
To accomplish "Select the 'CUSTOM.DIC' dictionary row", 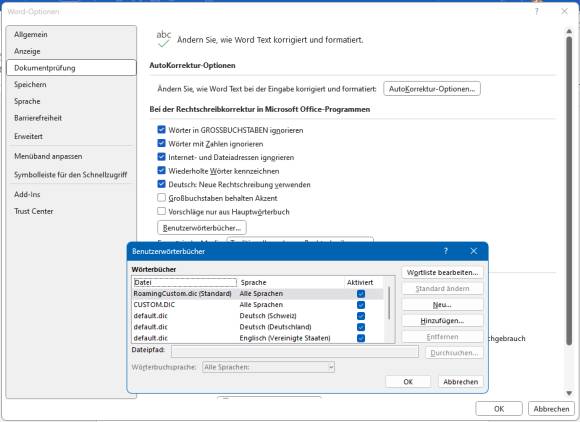I will (x=257, y=305).
